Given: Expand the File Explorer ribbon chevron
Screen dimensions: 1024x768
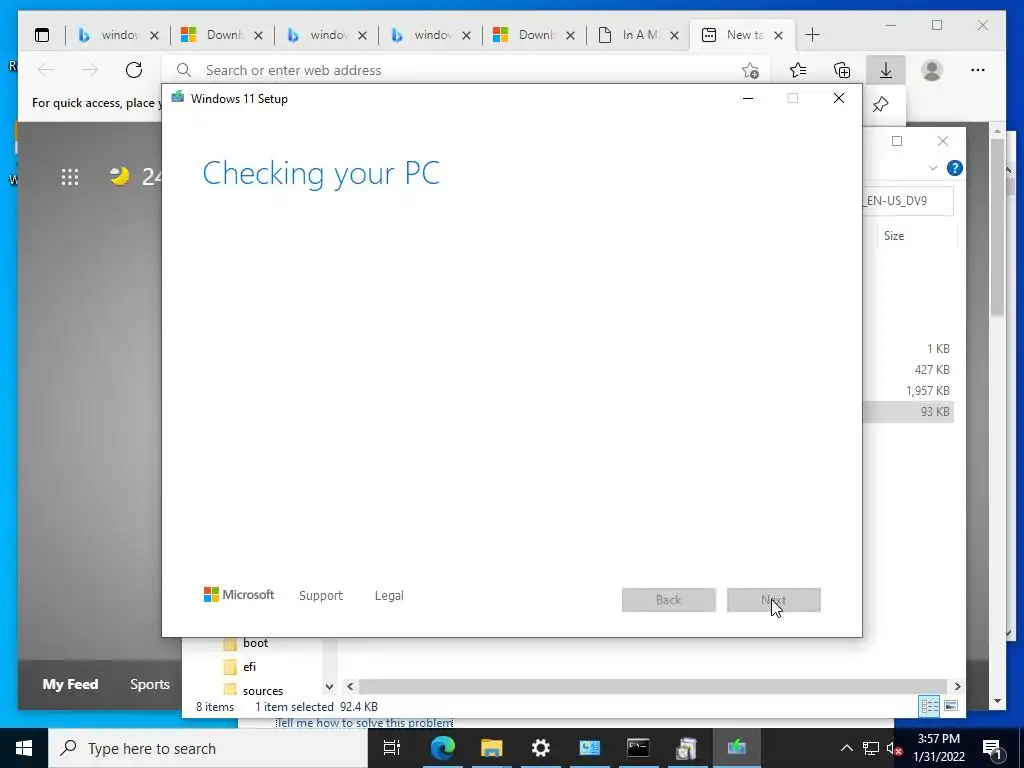Looking at the screenshot, I should [x=933, y=168].
